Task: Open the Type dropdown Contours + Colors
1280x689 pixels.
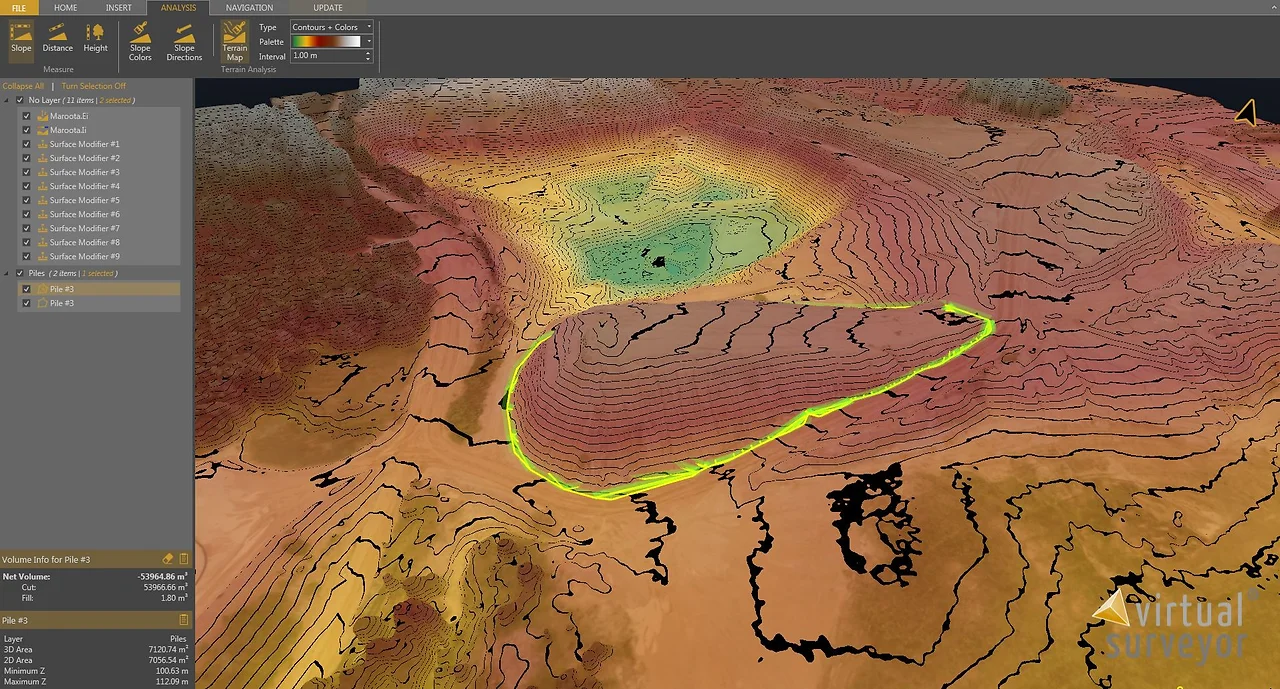Action: pyautogui.click(x=331, y=27)
